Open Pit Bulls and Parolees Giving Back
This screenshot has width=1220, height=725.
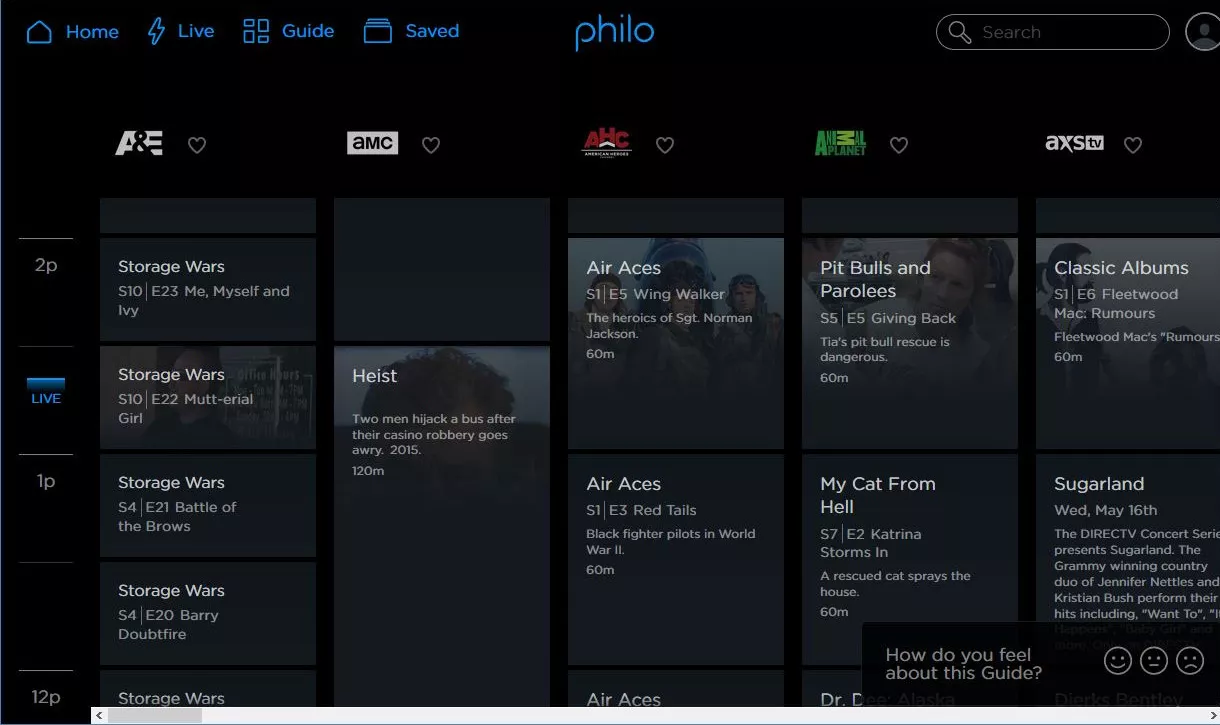(910, 343)
